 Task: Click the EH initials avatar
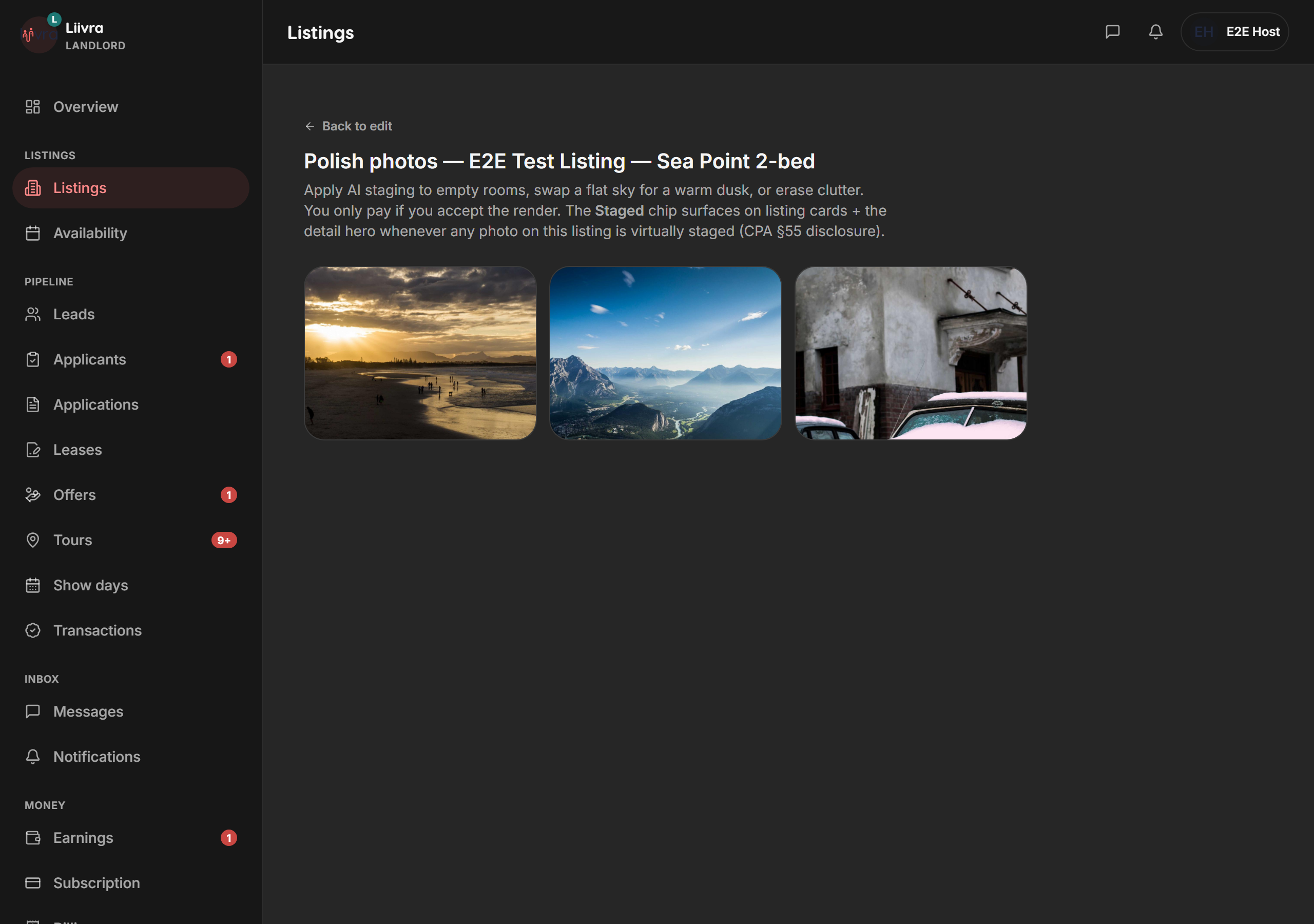[x=1204, y=31]
